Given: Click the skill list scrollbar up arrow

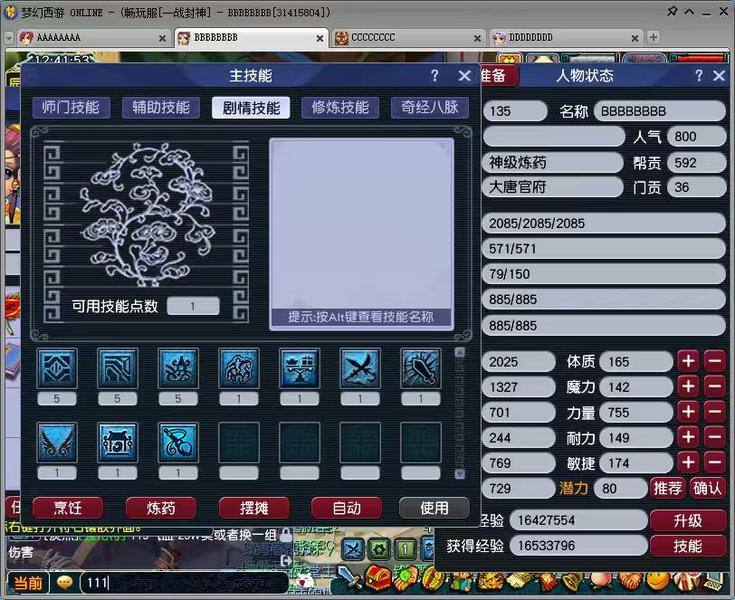Looking at the screenshot, I should click(460, 352).
